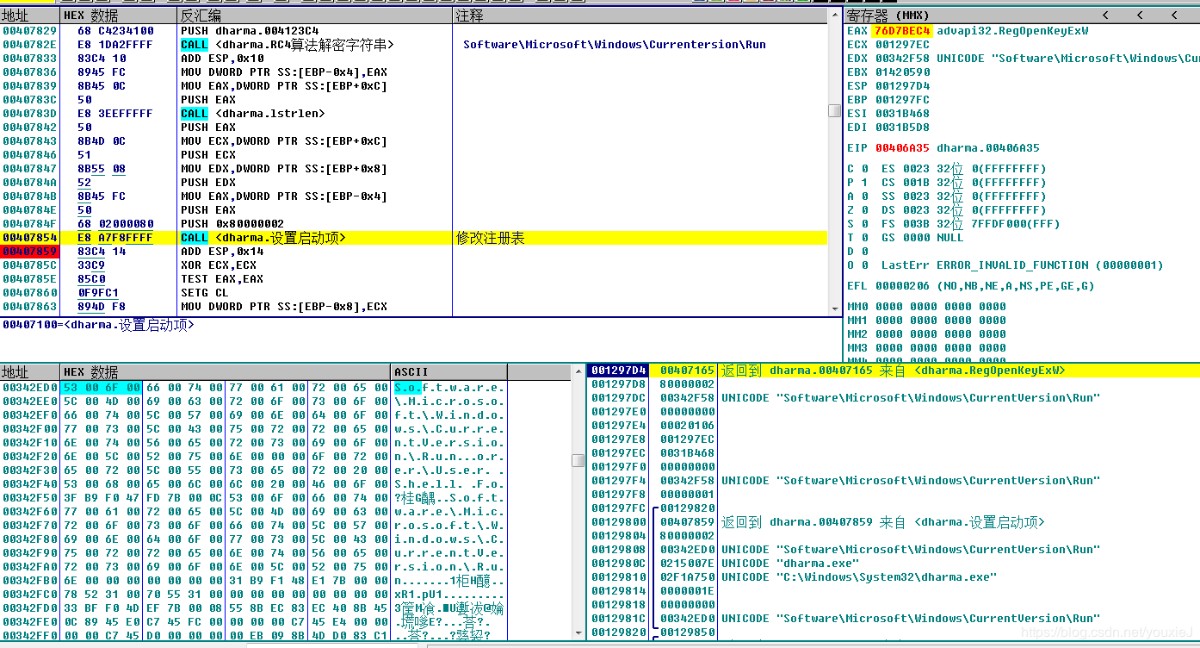Select EAX register value 76D7BEC4
Screen dimensions: 1200x648
902,31
